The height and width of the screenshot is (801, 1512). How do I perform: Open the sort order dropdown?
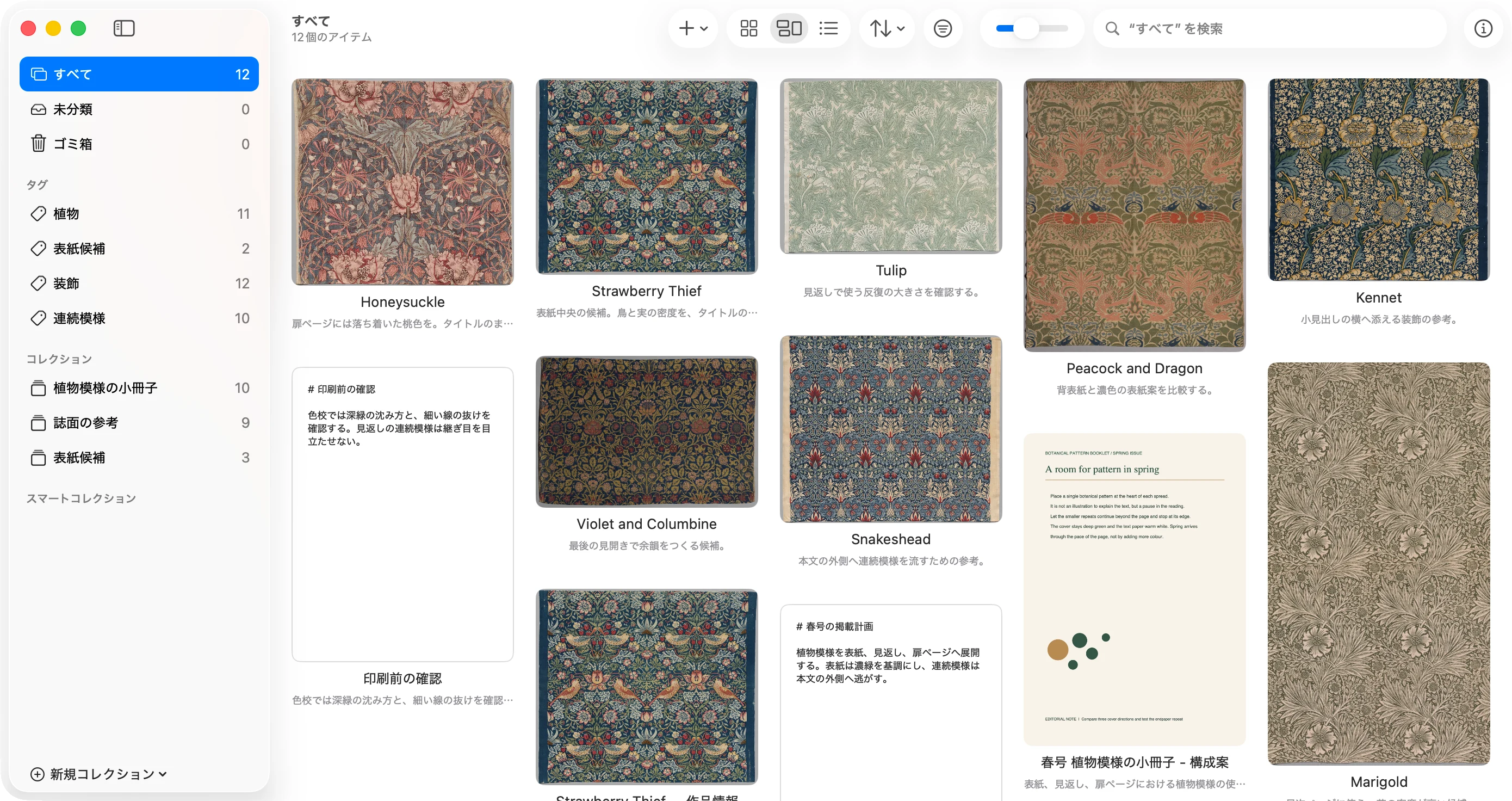(x=887, y=28)
